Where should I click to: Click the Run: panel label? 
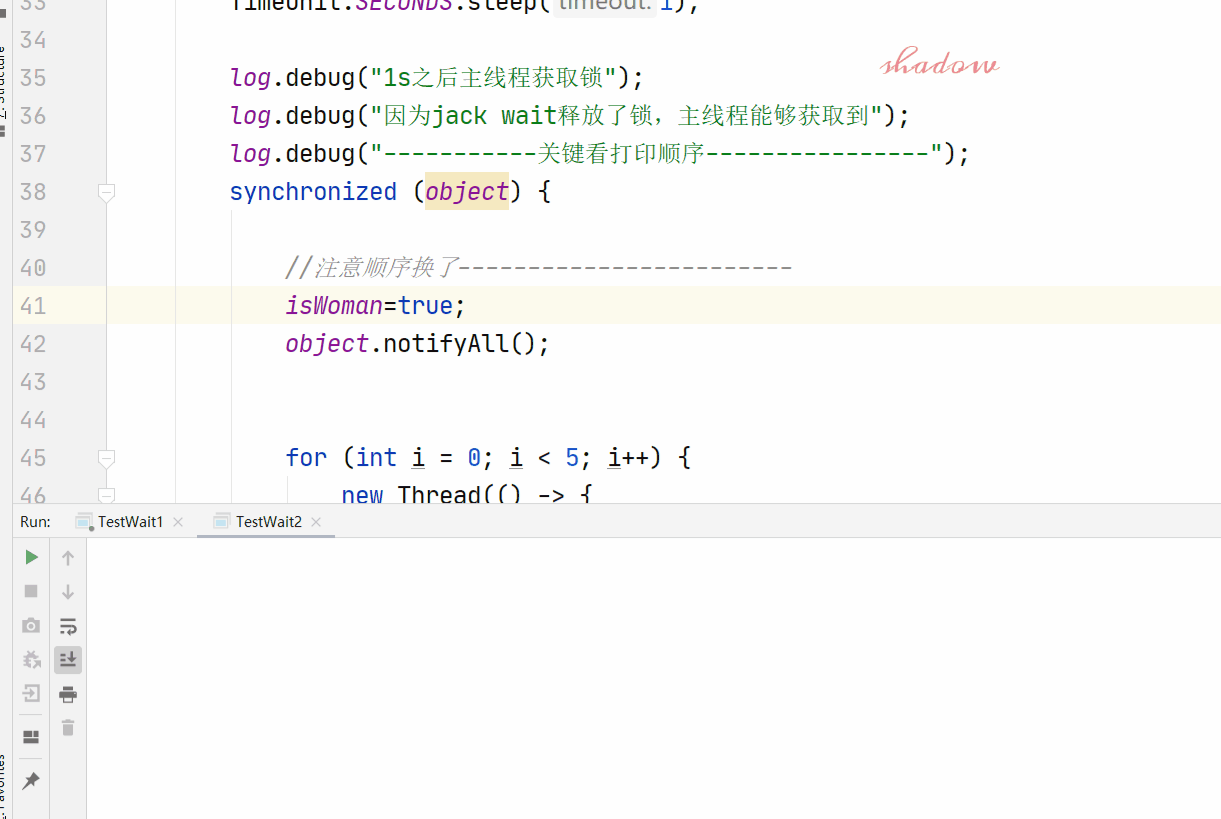pos(35,522)
